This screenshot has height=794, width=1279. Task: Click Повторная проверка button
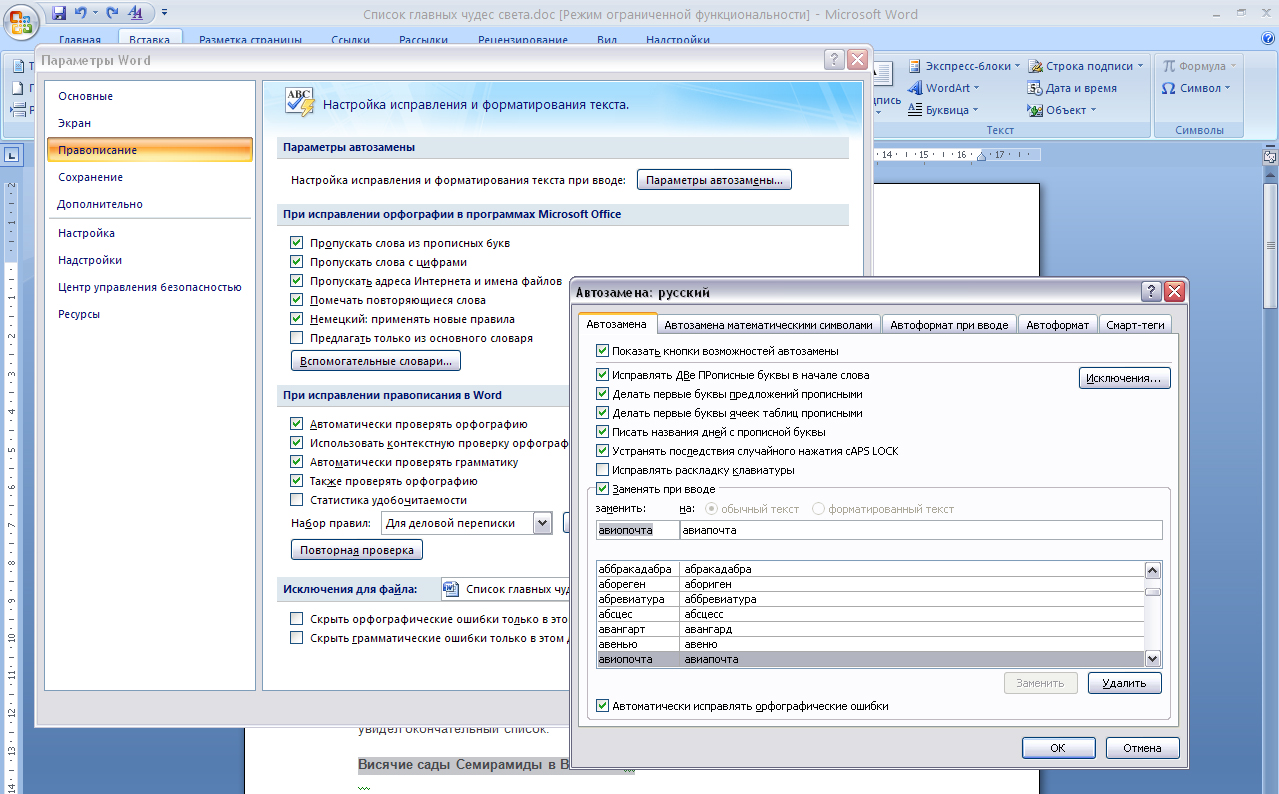tap(357, 550)
